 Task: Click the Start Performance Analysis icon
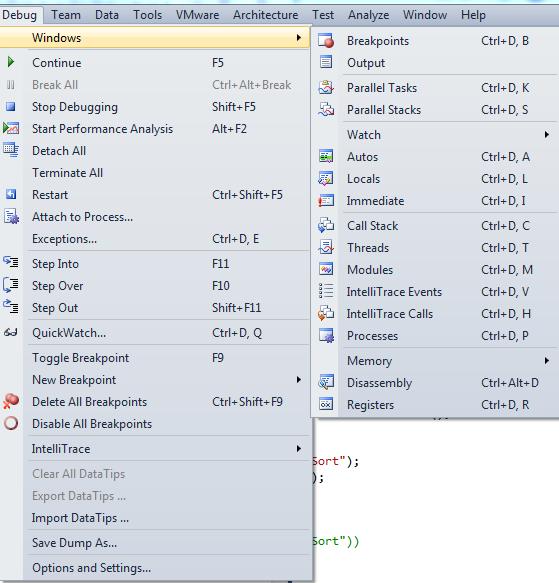pyautogui.click(x=11, y=128)
